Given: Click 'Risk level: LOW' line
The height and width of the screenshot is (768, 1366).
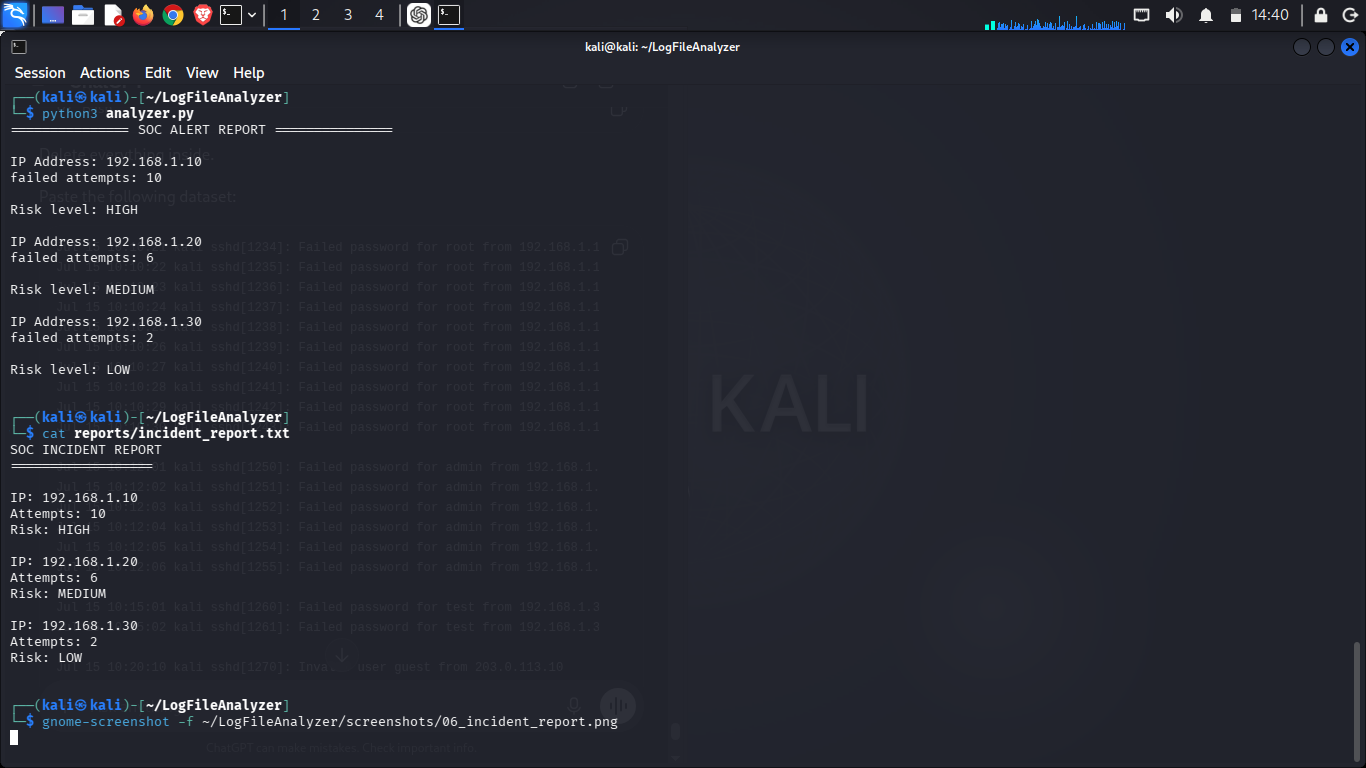Looking at the screenshot, I should point(70,369).
